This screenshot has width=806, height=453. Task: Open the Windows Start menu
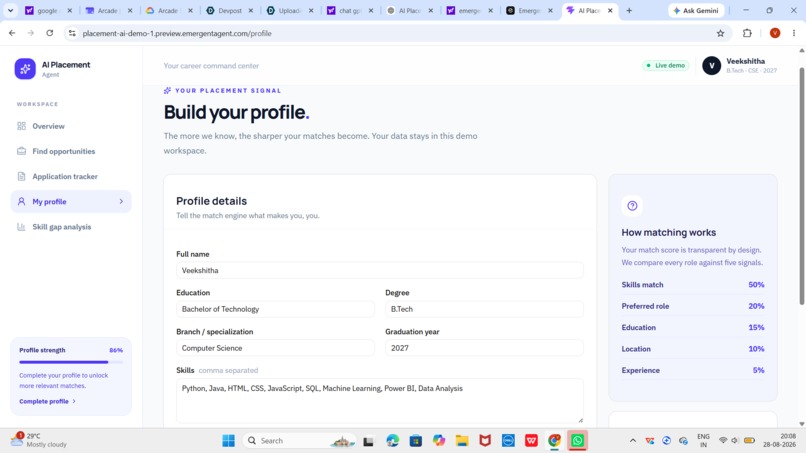click(x=228, y=441)
